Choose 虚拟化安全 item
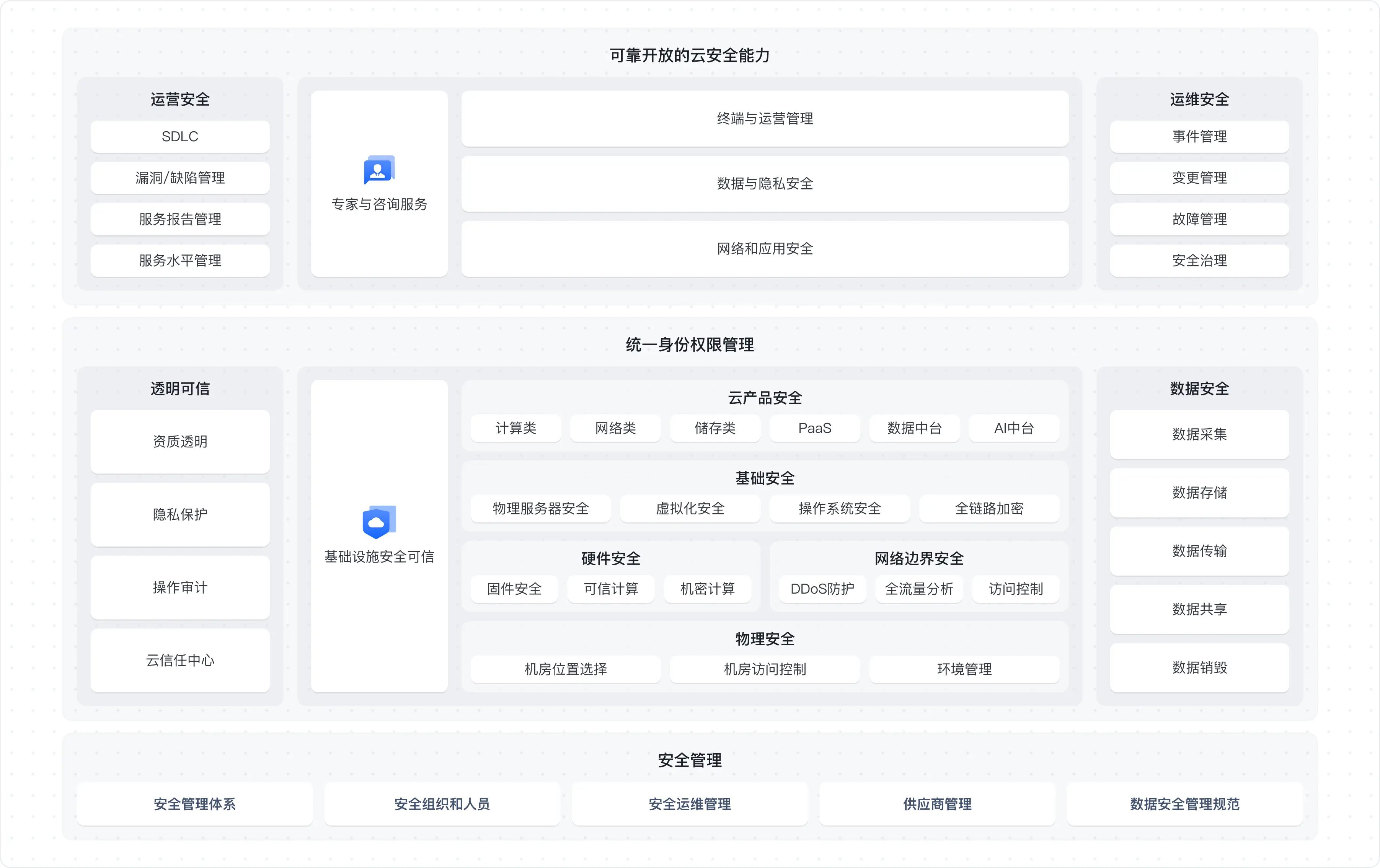1380x868 pixels. click(x=690, y=508)
